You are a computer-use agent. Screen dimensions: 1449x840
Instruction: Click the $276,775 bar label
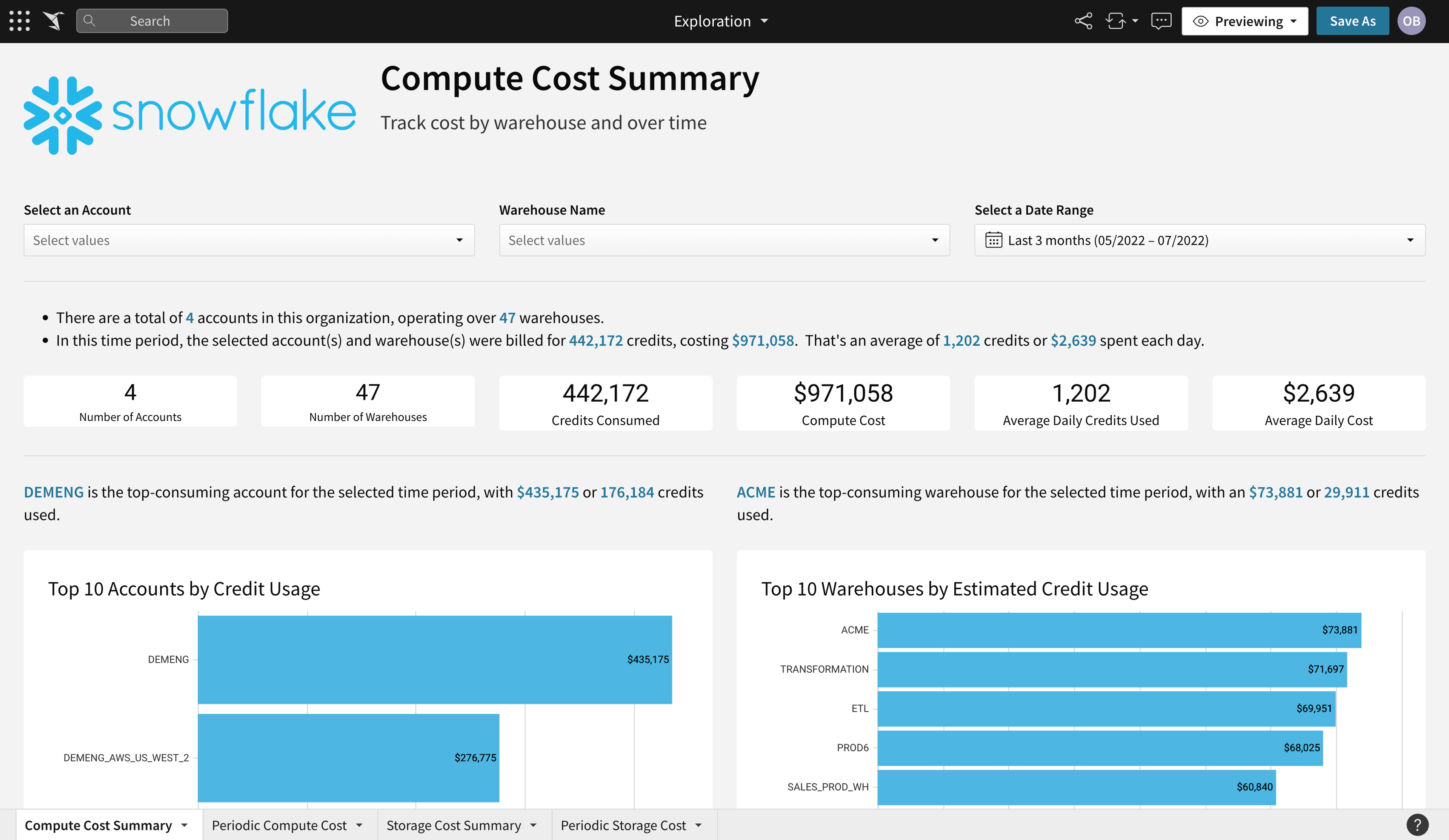(x=475, y=758)
